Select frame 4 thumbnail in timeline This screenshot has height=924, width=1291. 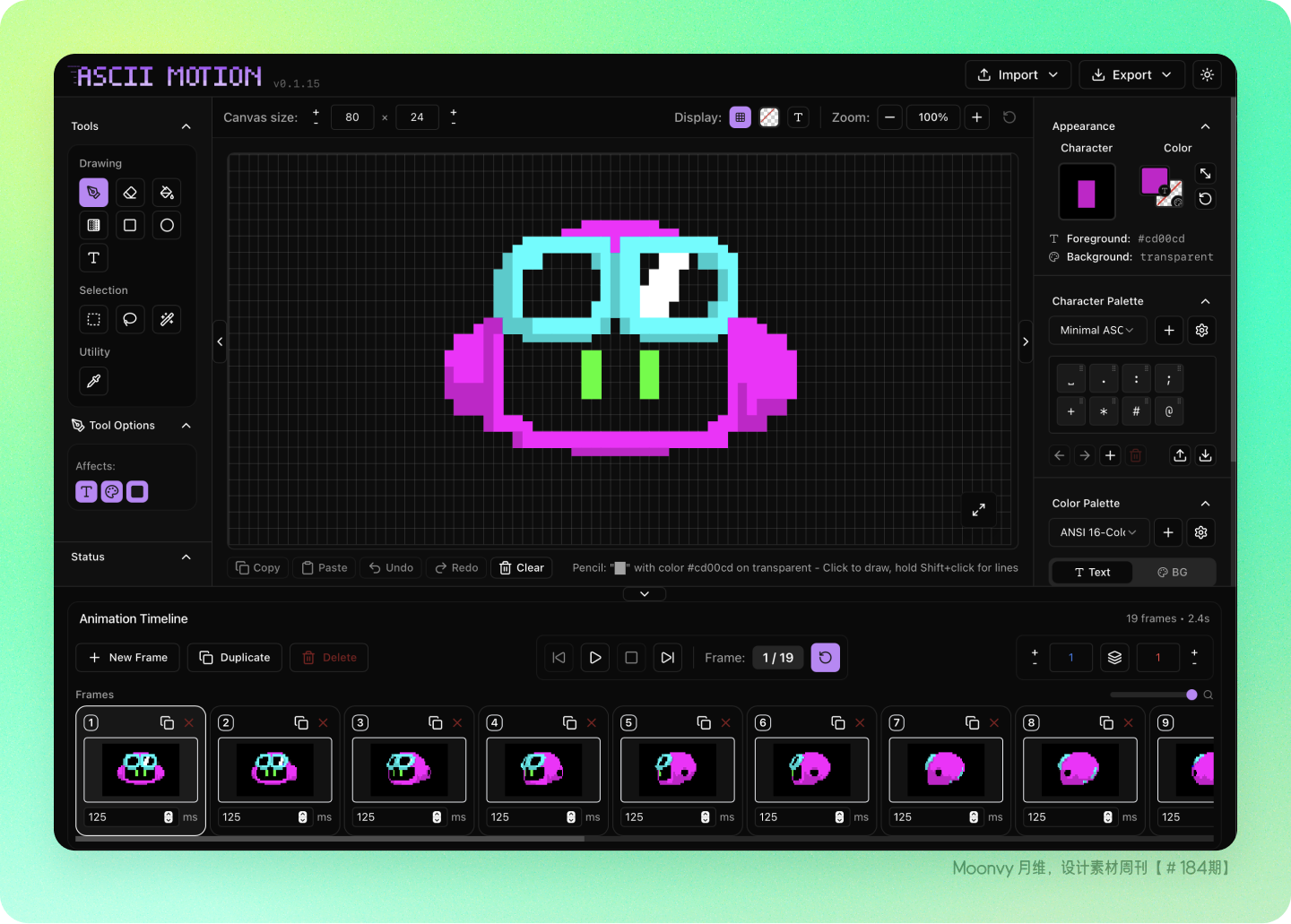(x=543, y=770)
